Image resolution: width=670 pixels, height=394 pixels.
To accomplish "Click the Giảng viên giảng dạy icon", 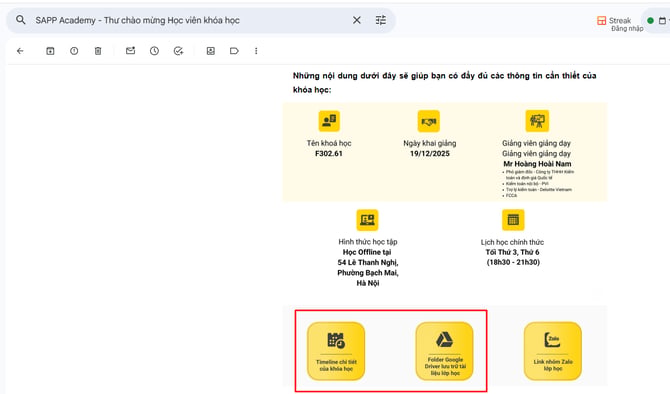I will point(537,121).
